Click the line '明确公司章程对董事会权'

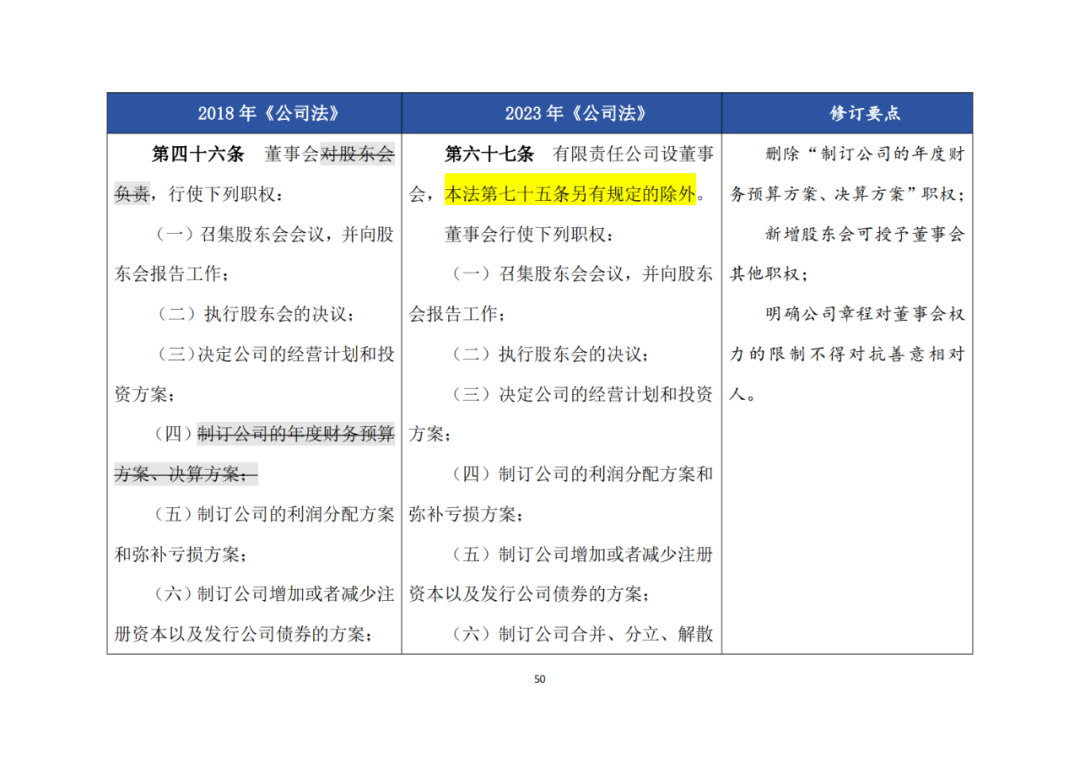pos(865,314)
